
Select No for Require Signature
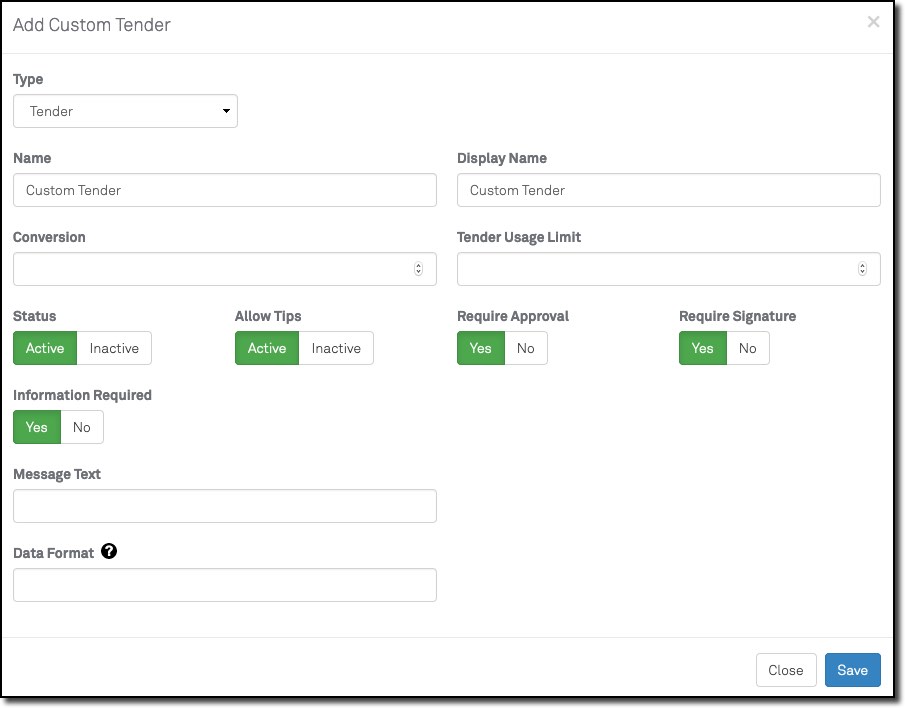click(x=748, y=348)
